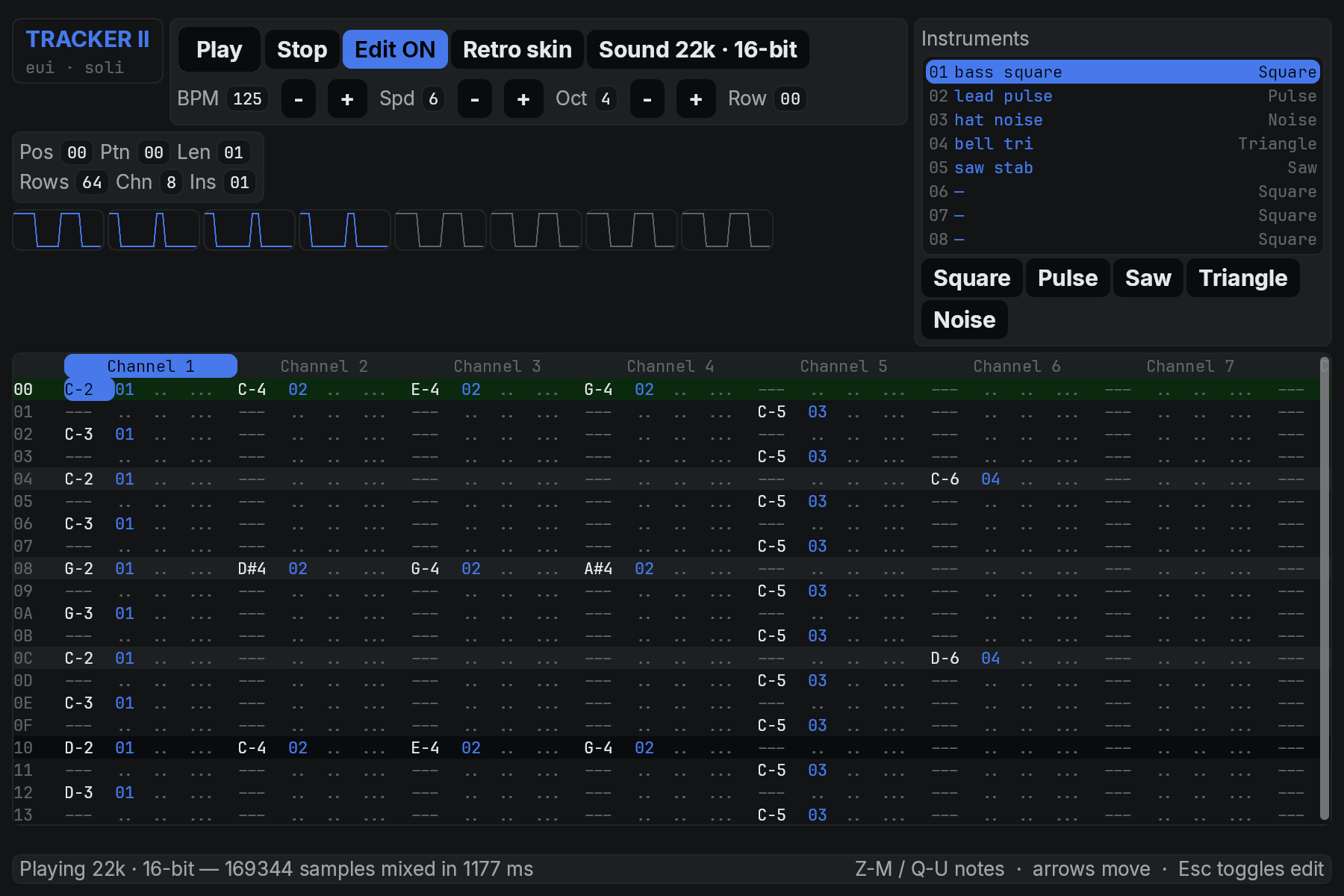This screenshot has width=1344, height=896.
Task: Select instrument 05 saw stab
Action: coord(1122,167)
